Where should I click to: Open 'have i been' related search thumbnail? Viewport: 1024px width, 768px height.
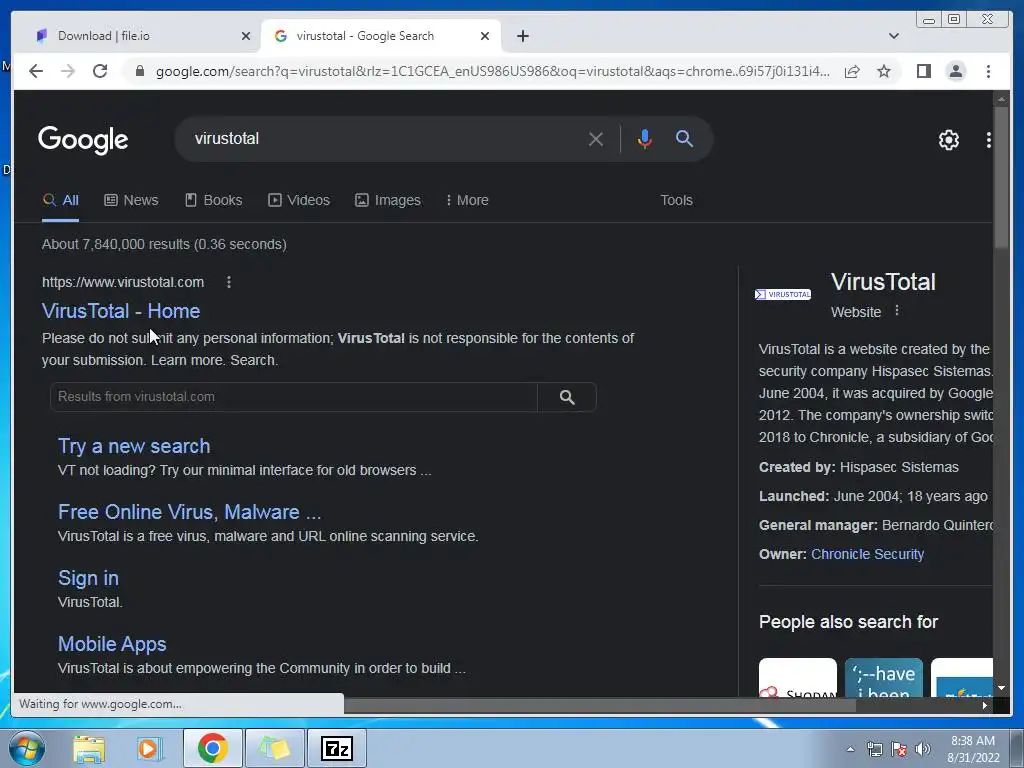(884, 678)
